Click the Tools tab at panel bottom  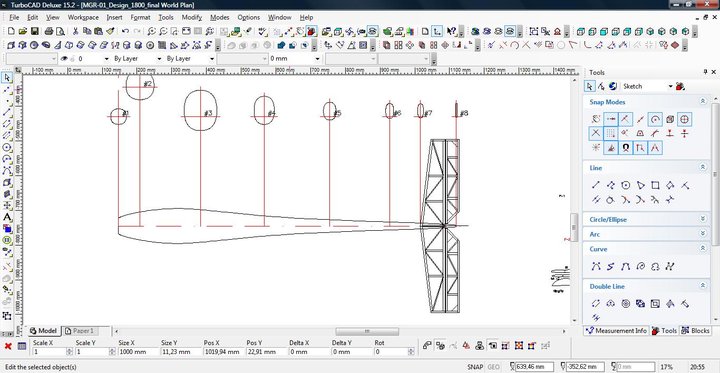coord(664,330)
